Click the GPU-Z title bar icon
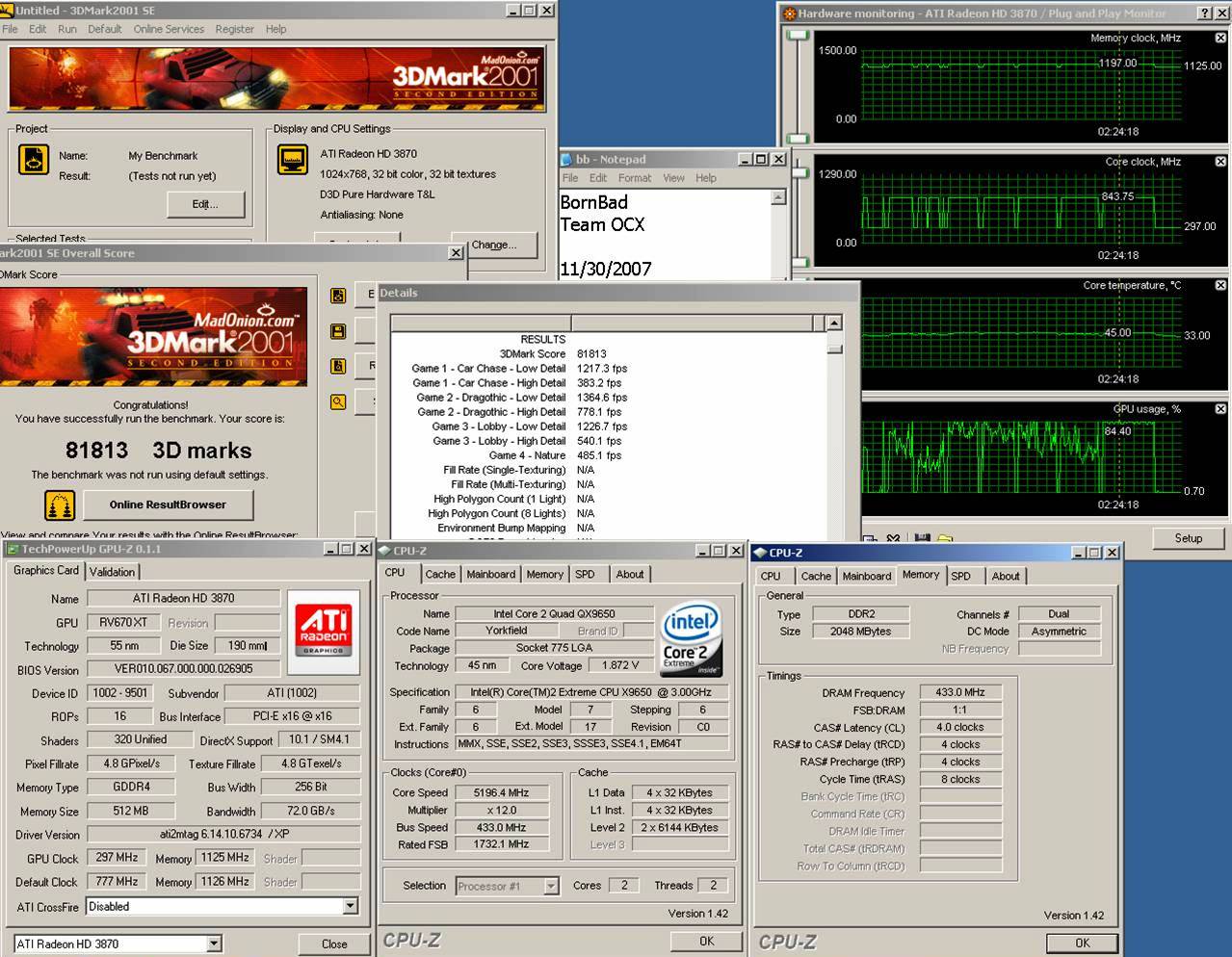 (x=13, y=549)
